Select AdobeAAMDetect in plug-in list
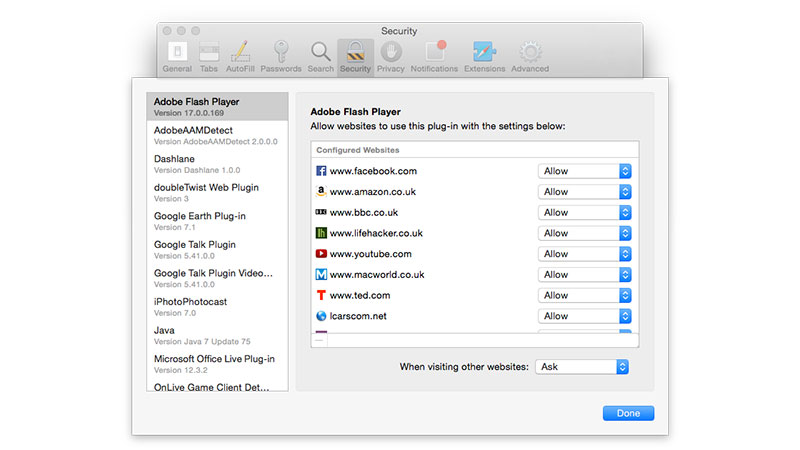 [217, 135]
